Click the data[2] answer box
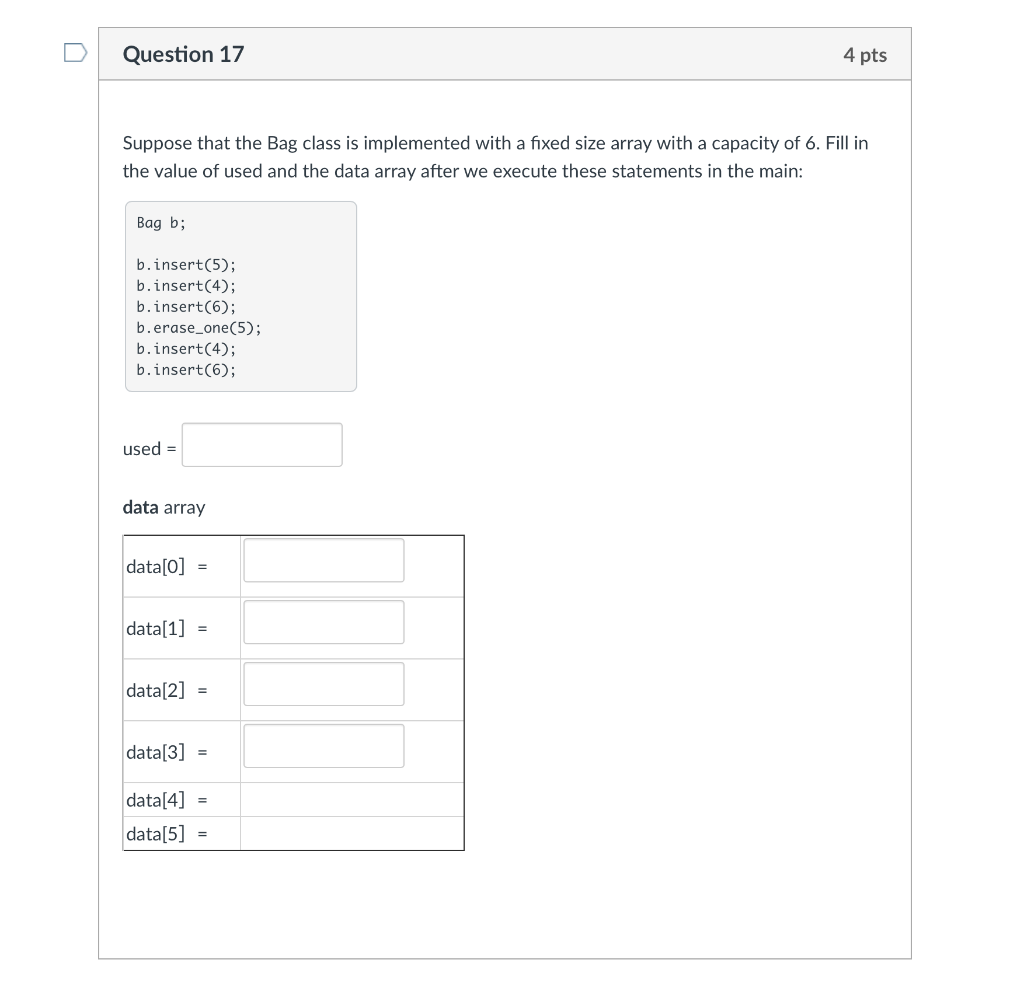The width and height of the screenshot is (1024, 984). click(x=323, y=684)
